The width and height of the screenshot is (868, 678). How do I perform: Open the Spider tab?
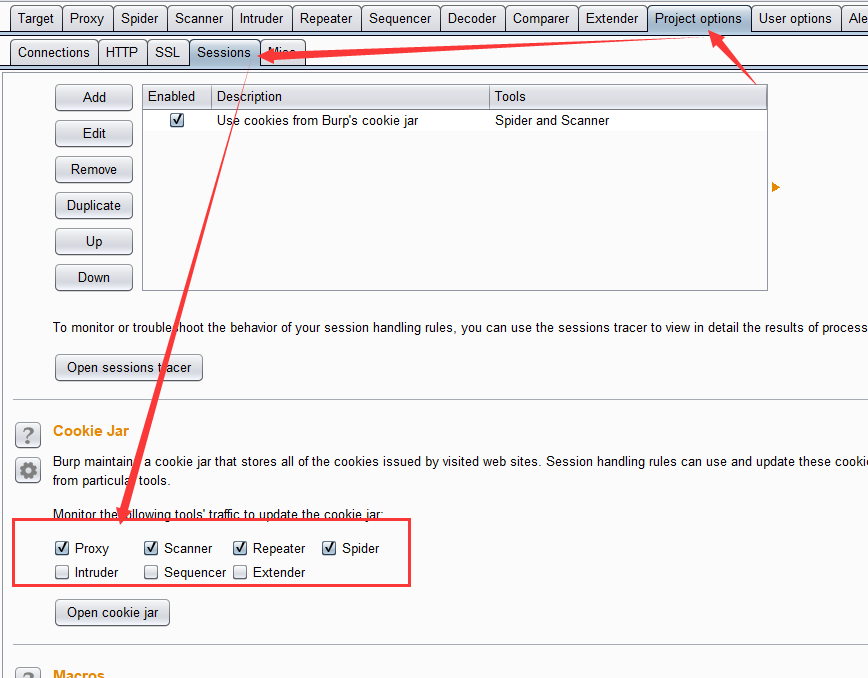point(140,18)
